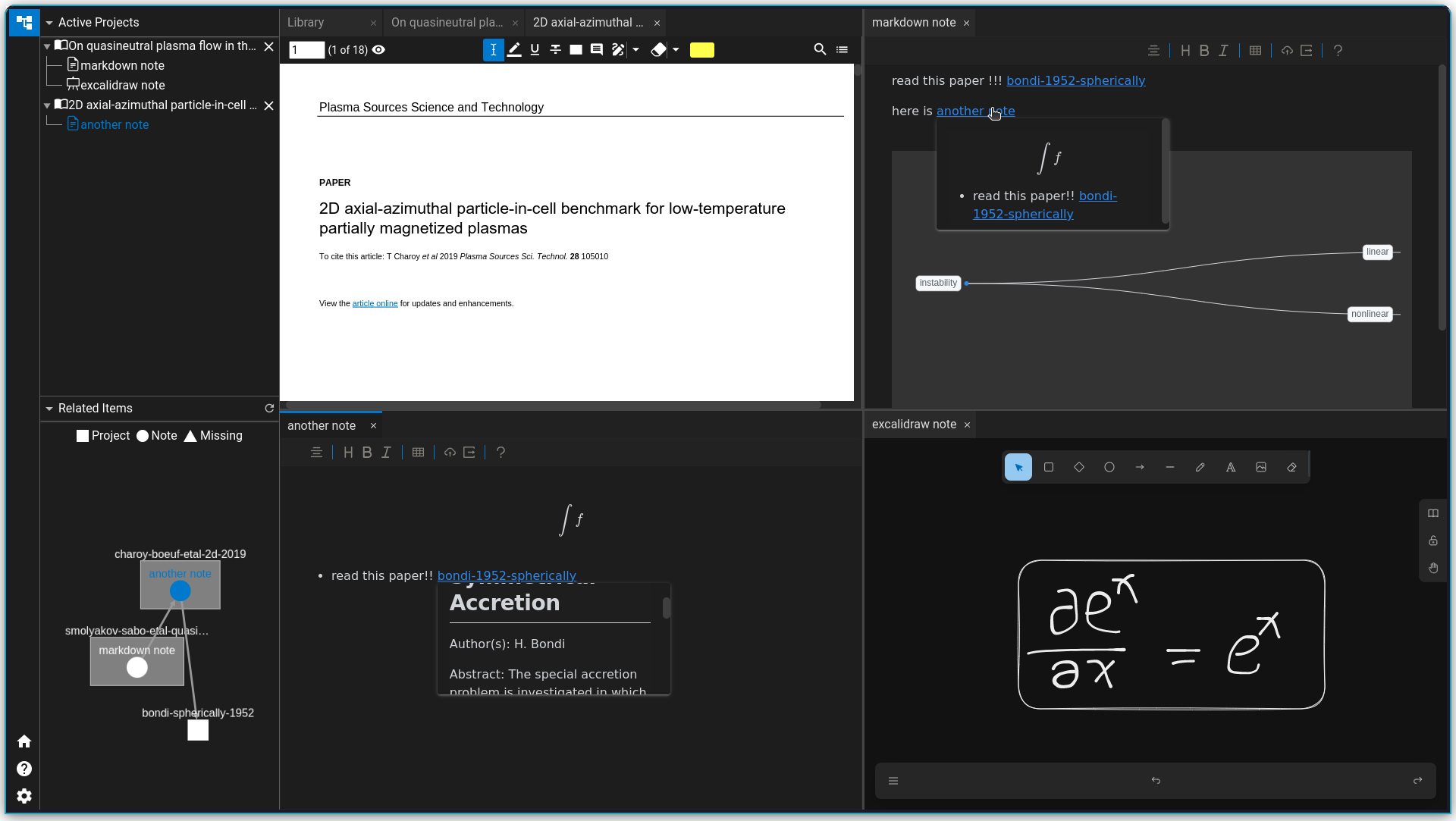
Task: Select the ellipse shape tool
Action: click(1109, 467)
